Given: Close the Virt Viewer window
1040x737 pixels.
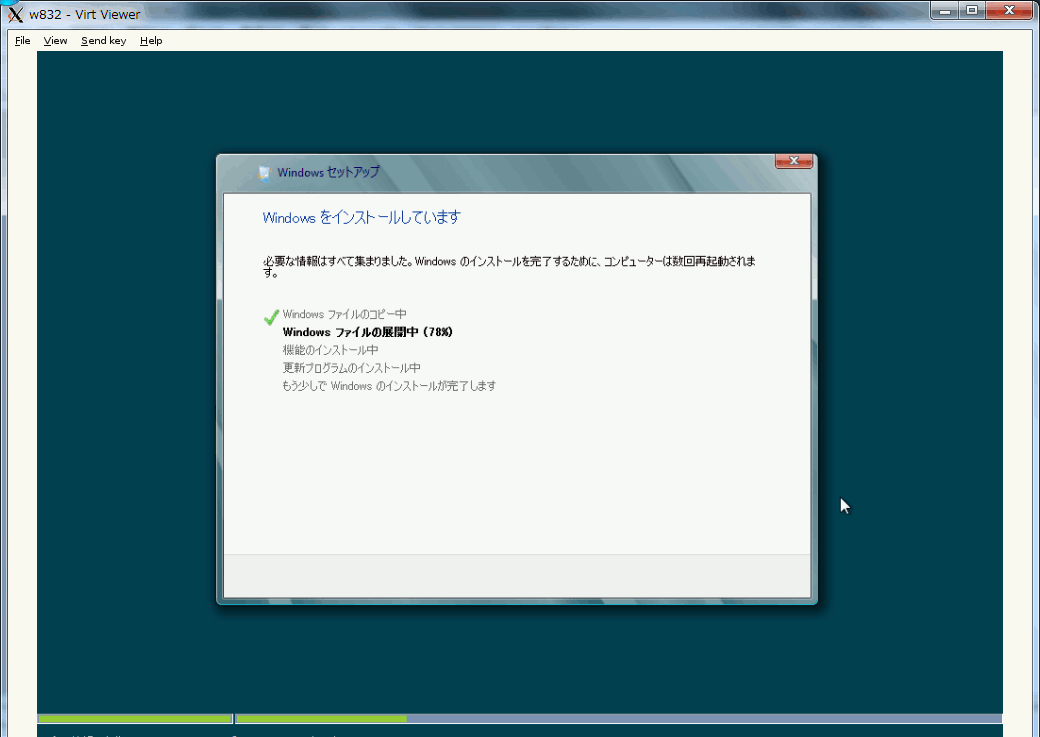Looking at the screenshot, I should pos(1009,11).
